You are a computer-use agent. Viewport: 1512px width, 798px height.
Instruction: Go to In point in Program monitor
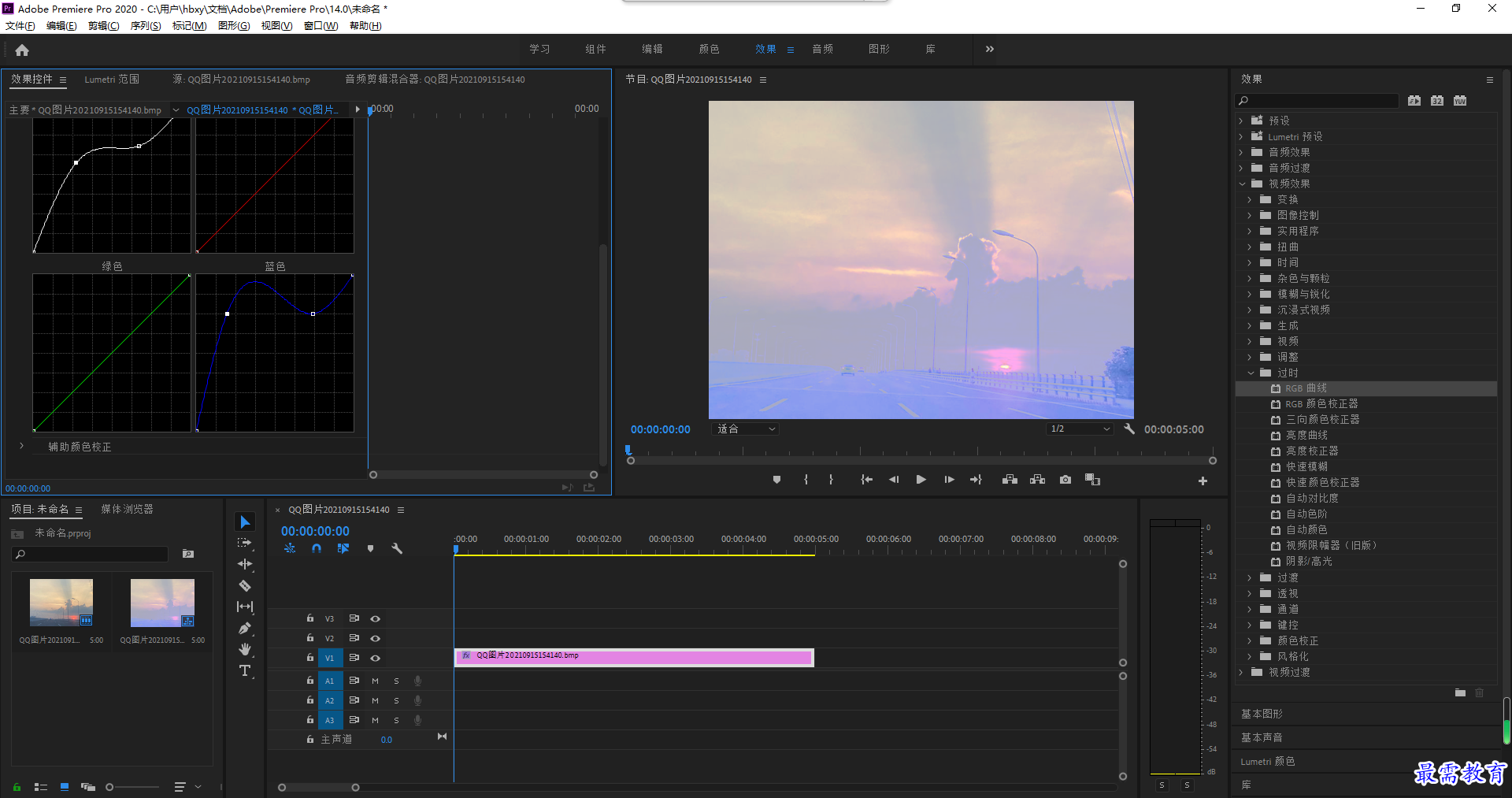click(x=866, y=480)
